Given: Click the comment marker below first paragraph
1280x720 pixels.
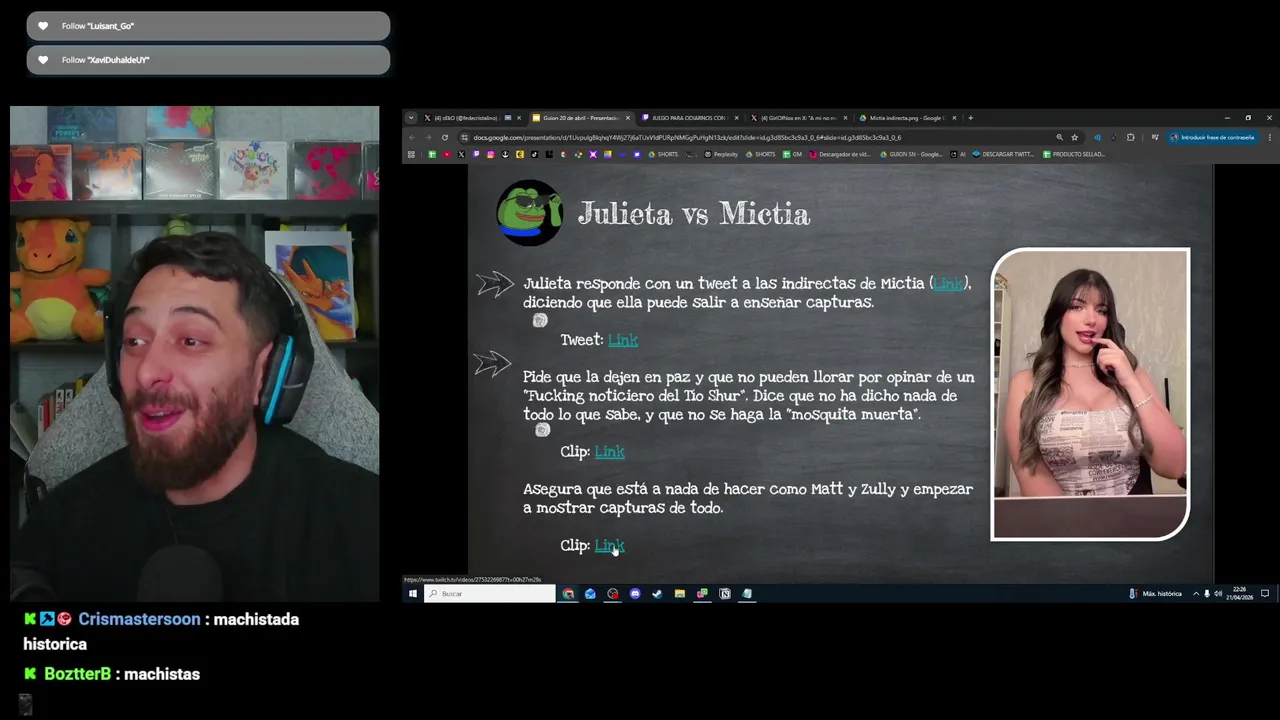Looking at the screenshot, I should (x=540, y=320).
